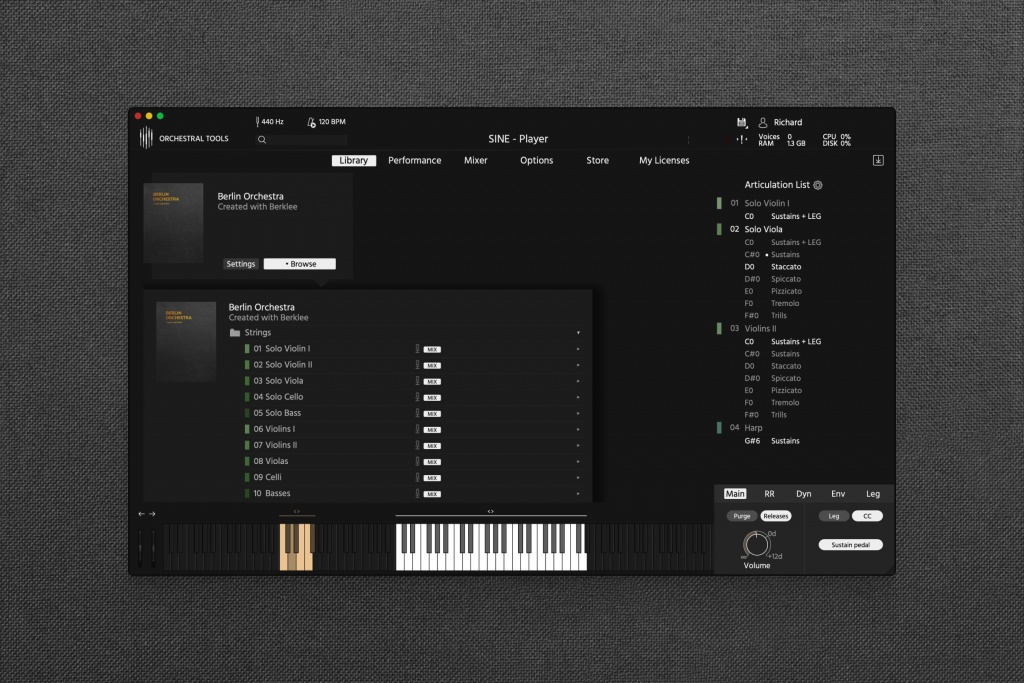Click the Settings button for Berlin Orchestra
This screenshot has width=1024, height=683.
240,264
